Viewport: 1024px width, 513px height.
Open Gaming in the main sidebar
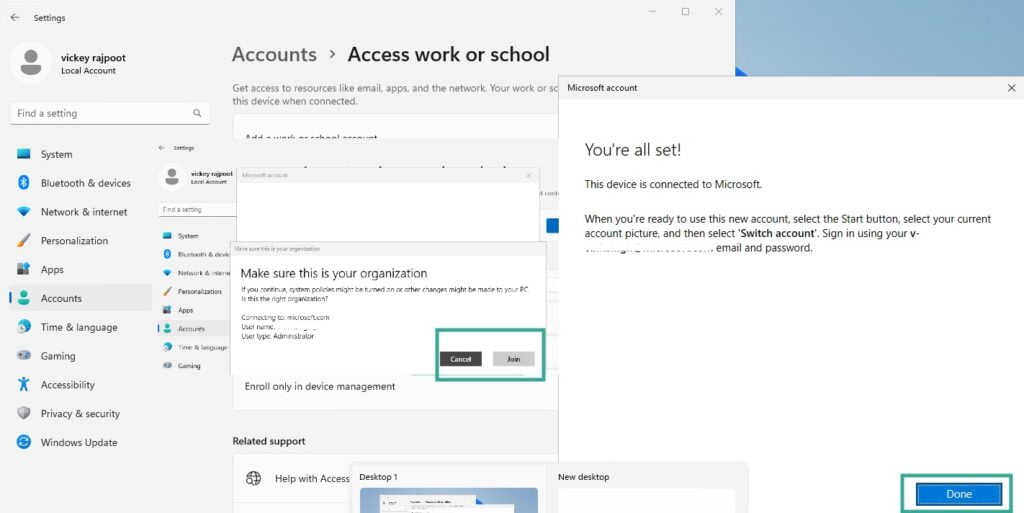point(81,356)
